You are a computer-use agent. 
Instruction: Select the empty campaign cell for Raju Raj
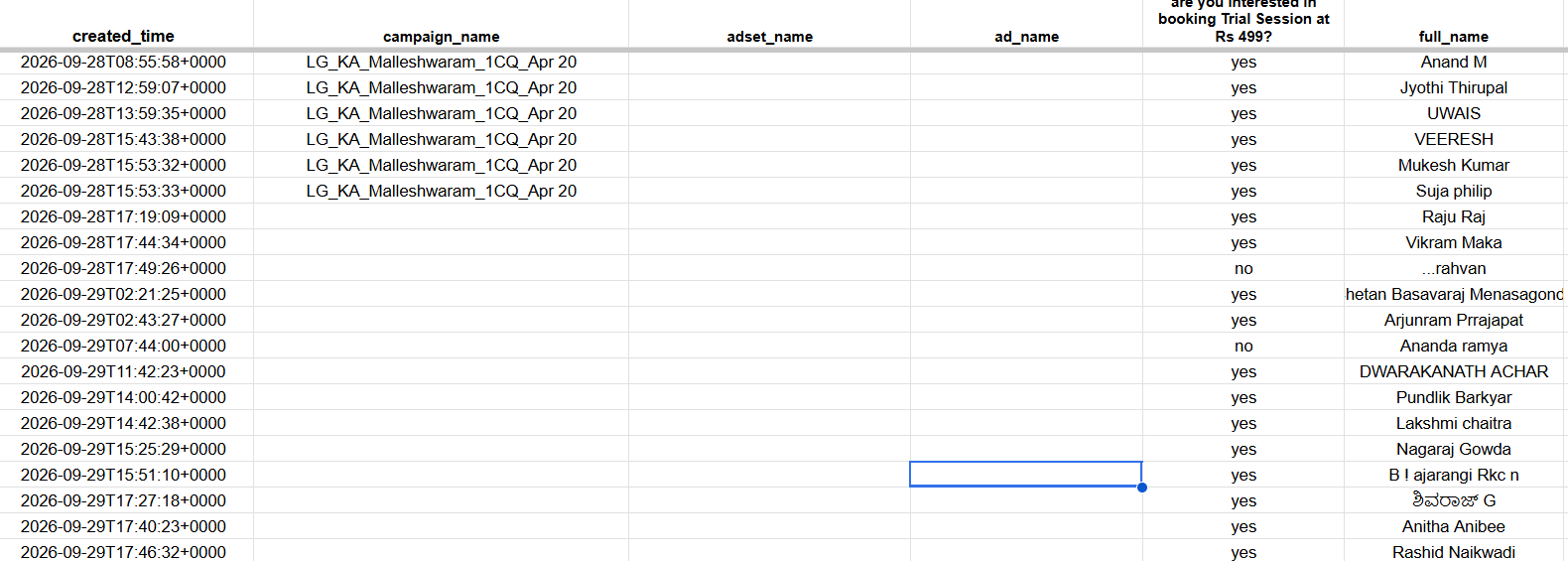tap(441, 216)
